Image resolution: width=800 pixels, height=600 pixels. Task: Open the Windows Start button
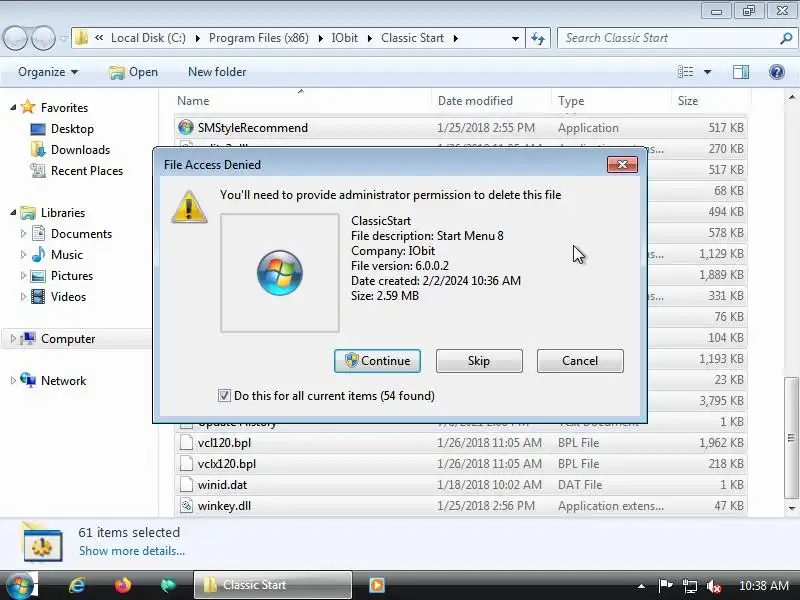click(18, 585)
